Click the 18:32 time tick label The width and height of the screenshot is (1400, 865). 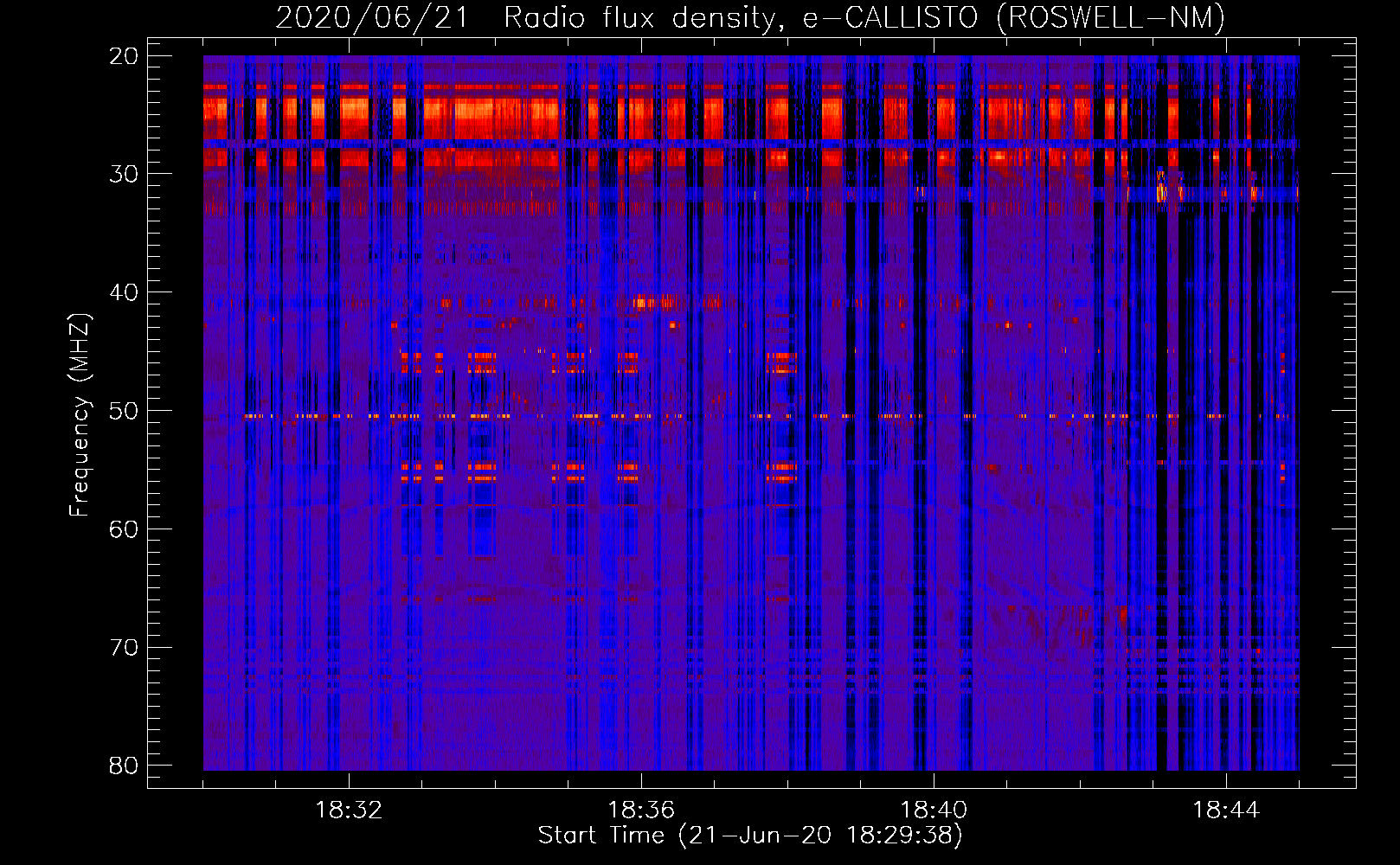click(349, 811)
